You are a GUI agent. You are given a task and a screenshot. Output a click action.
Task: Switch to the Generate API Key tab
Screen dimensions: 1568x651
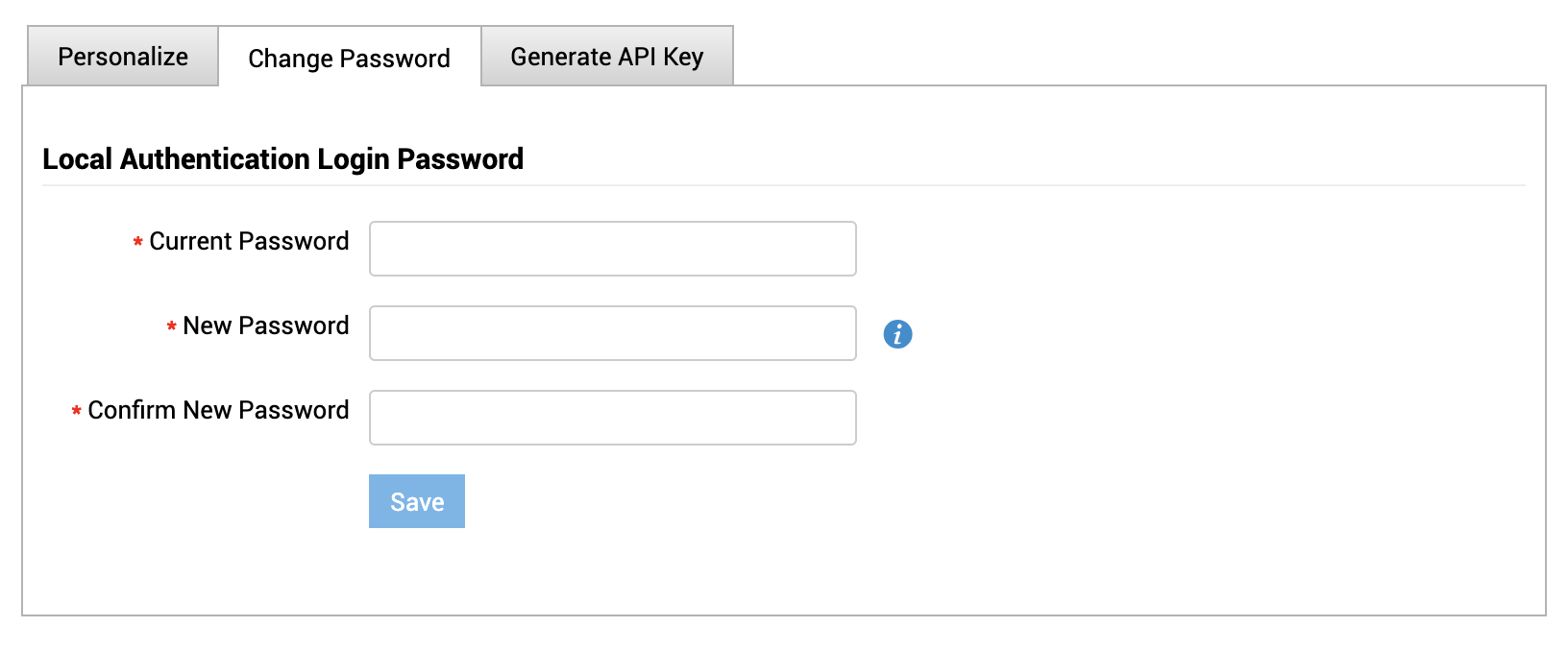pos(606,57)
